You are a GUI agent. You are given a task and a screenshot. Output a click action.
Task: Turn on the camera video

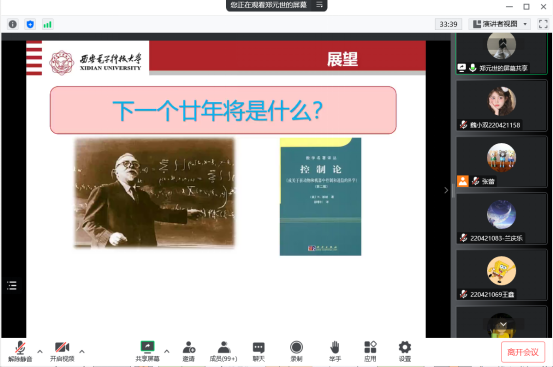point(62,351)
